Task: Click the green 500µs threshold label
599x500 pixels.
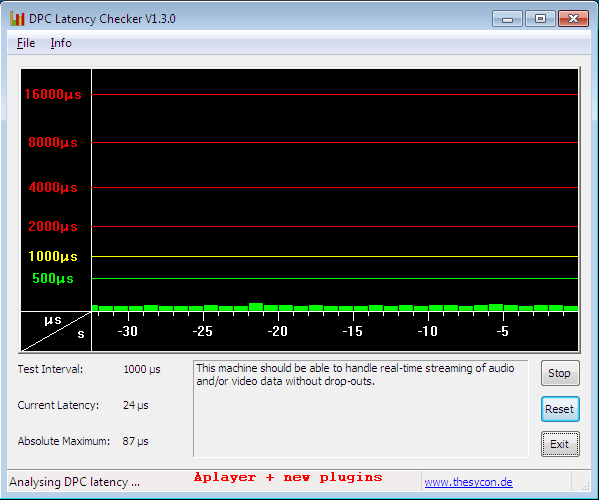Action: coord(53,278)
